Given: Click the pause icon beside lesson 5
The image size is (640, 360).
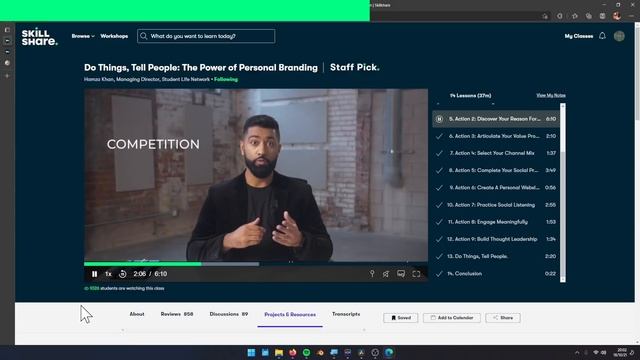Looking at the screenshot, I should pyautogui.click(x=439, y=119).
